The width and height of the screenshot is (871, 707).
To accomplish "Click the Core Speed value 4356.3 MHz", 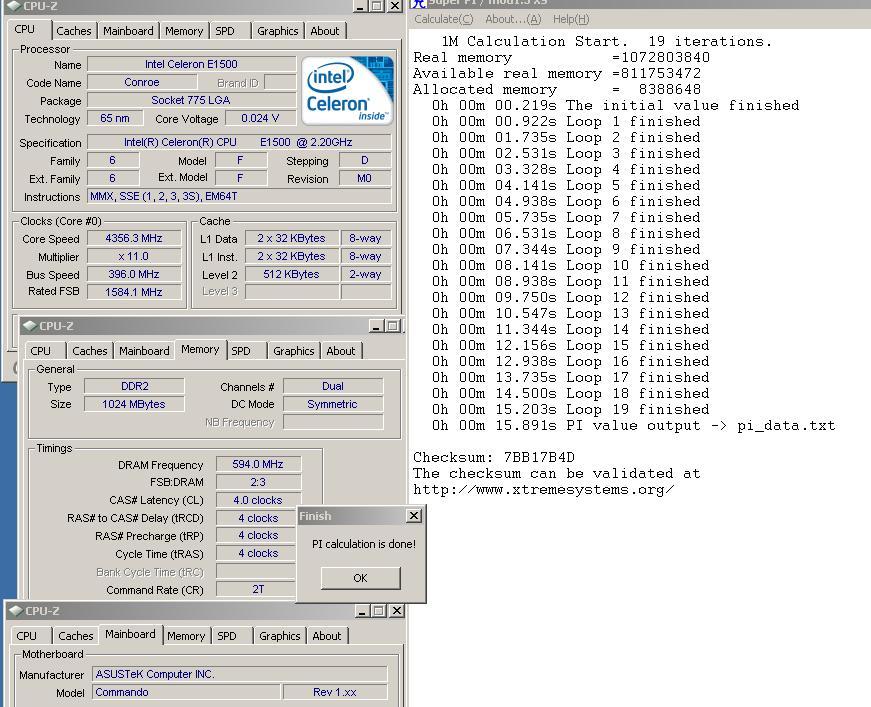I will [134, 238].
